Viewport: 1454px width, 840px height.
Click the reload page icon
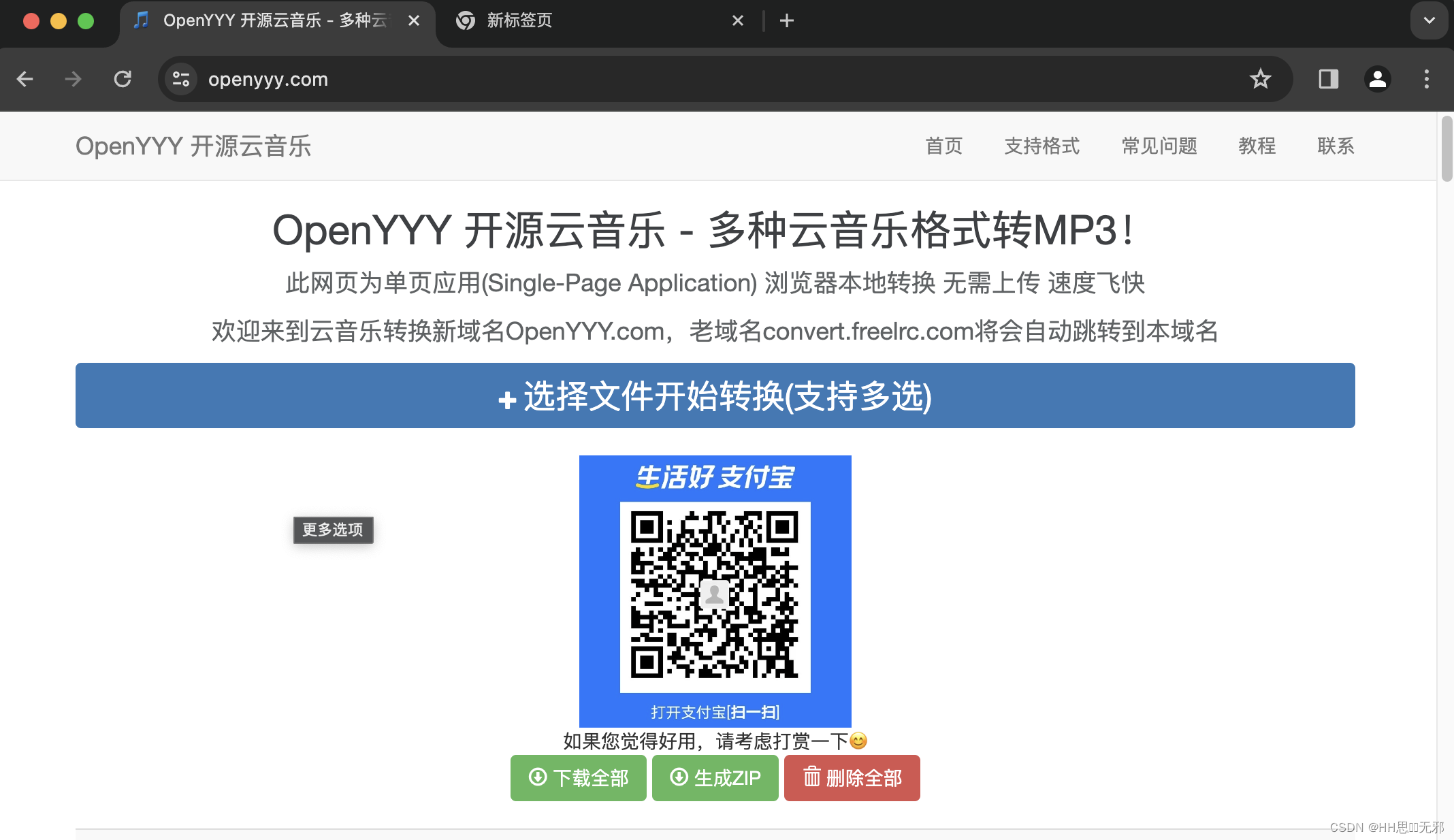pos(123,79)
